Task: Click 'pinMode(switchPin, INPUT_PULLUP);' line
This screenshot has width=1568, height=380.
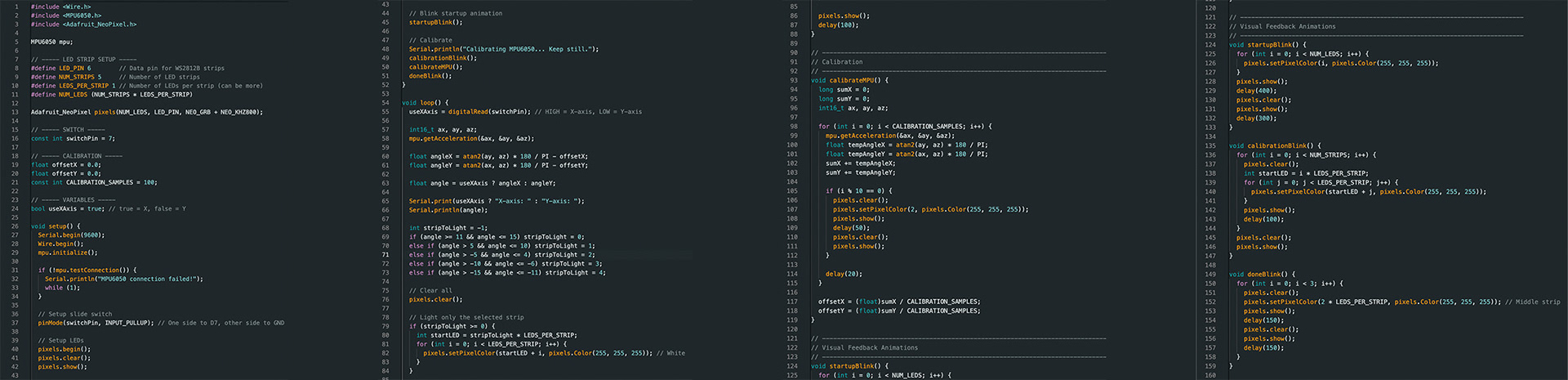Action: point(161,323)
